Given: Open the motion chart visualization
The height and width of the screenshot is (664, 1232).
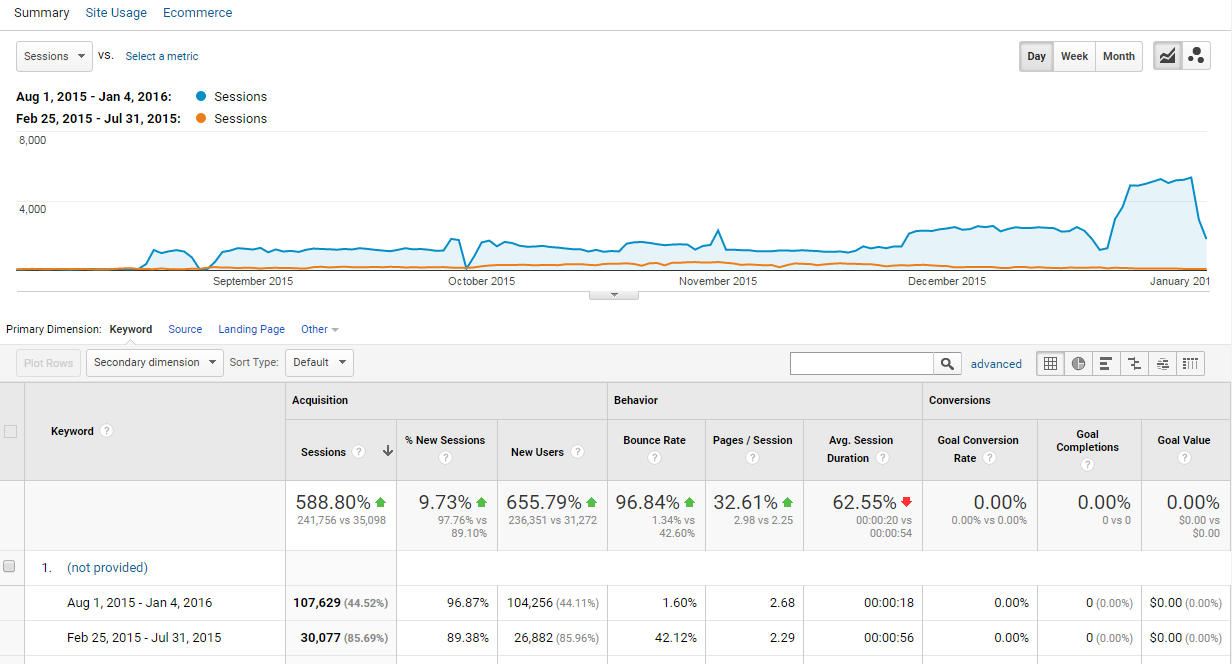Looking at the screenshot, I should [1196, 56].
